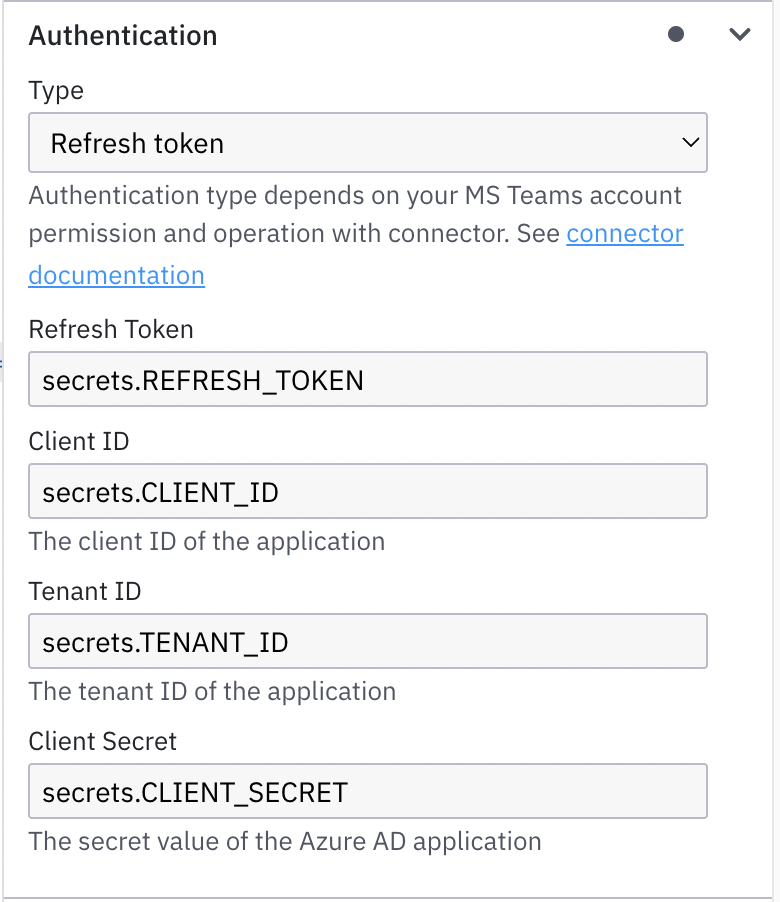Click inside the Client ID input field
Screen dimensions: 780x902
pyautogui.click(x=367, y=491)
